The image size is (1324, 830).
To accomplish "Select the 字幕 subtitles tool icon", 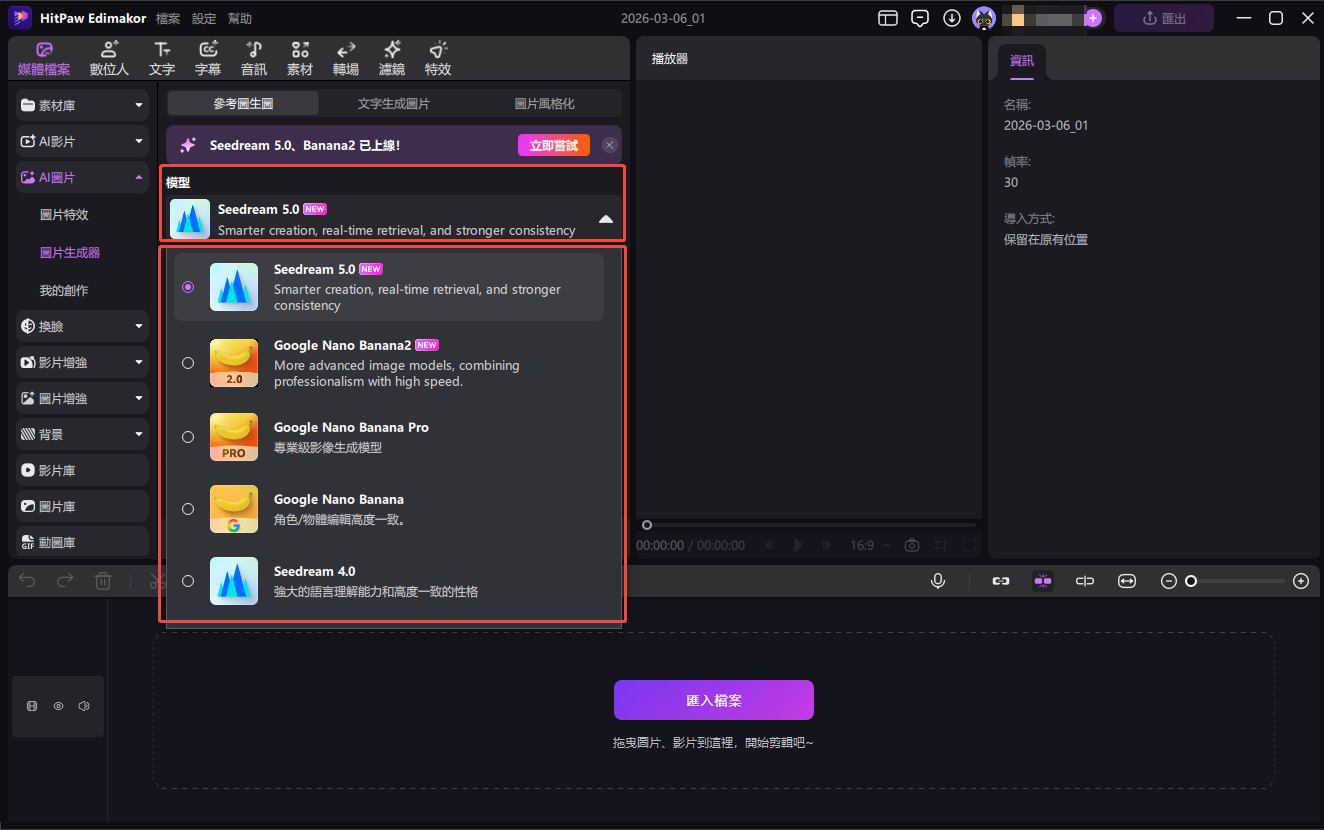I will click(x=208, y=59).
